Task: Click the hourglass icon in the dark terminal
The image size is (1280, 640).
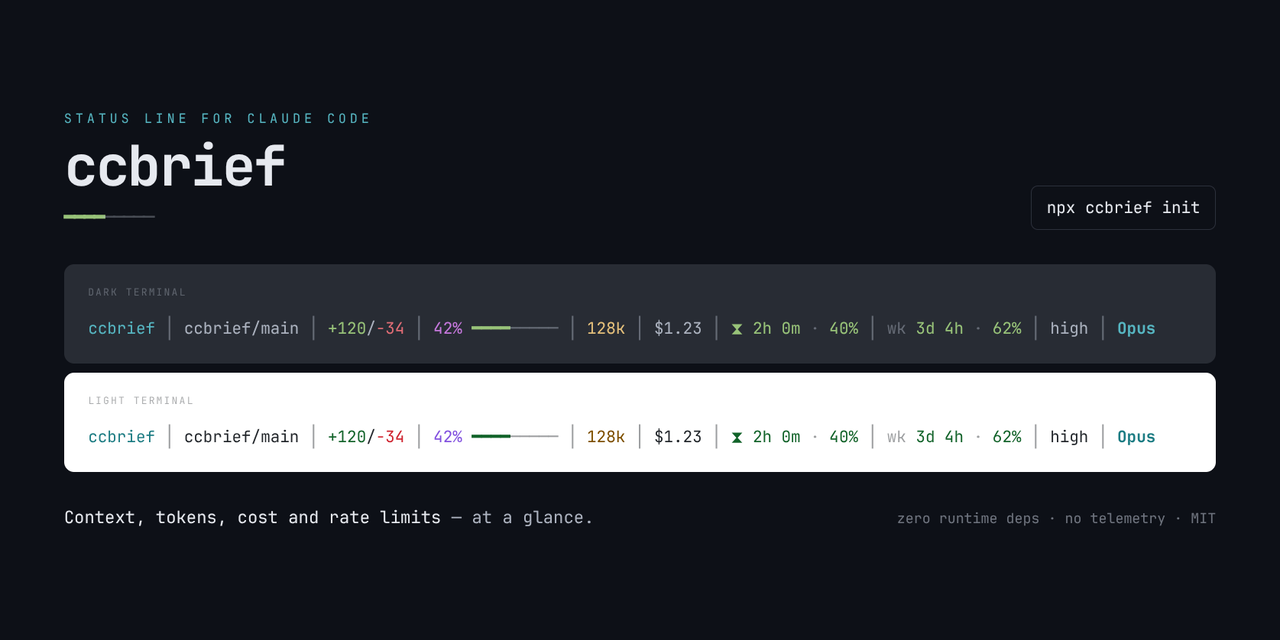Action: pos(737,328)
